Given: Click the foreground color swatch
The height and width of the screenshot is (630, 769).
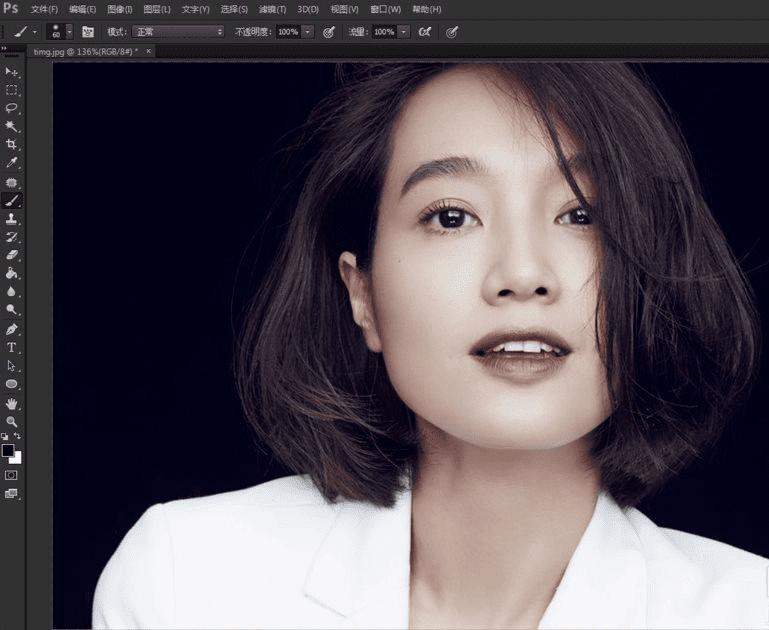Looking at the screenshot, I should (9, 451).
